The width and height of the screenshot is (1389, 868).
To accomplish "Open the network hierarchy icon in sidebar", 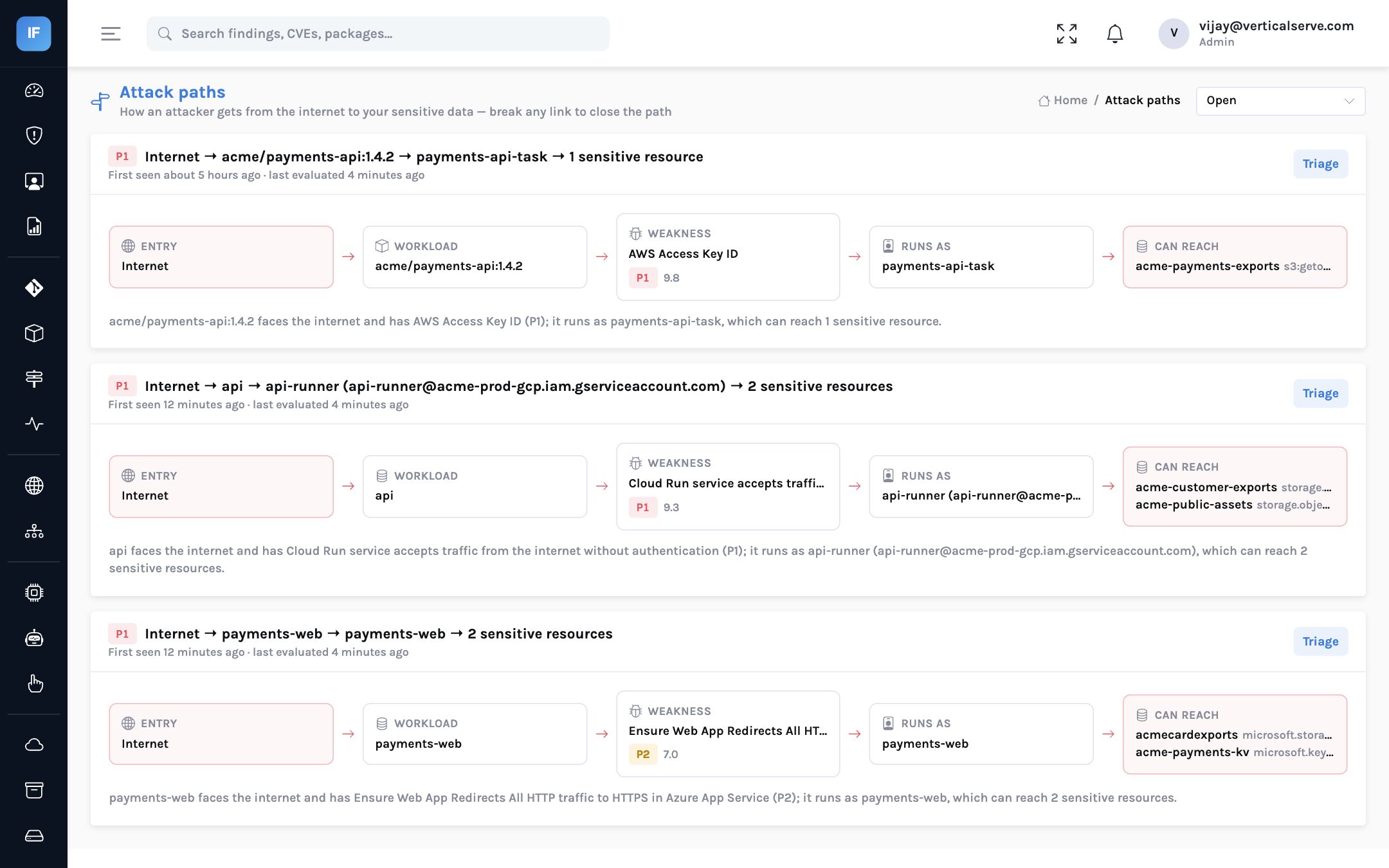I will pyautogui.click(x=34, y=531).
